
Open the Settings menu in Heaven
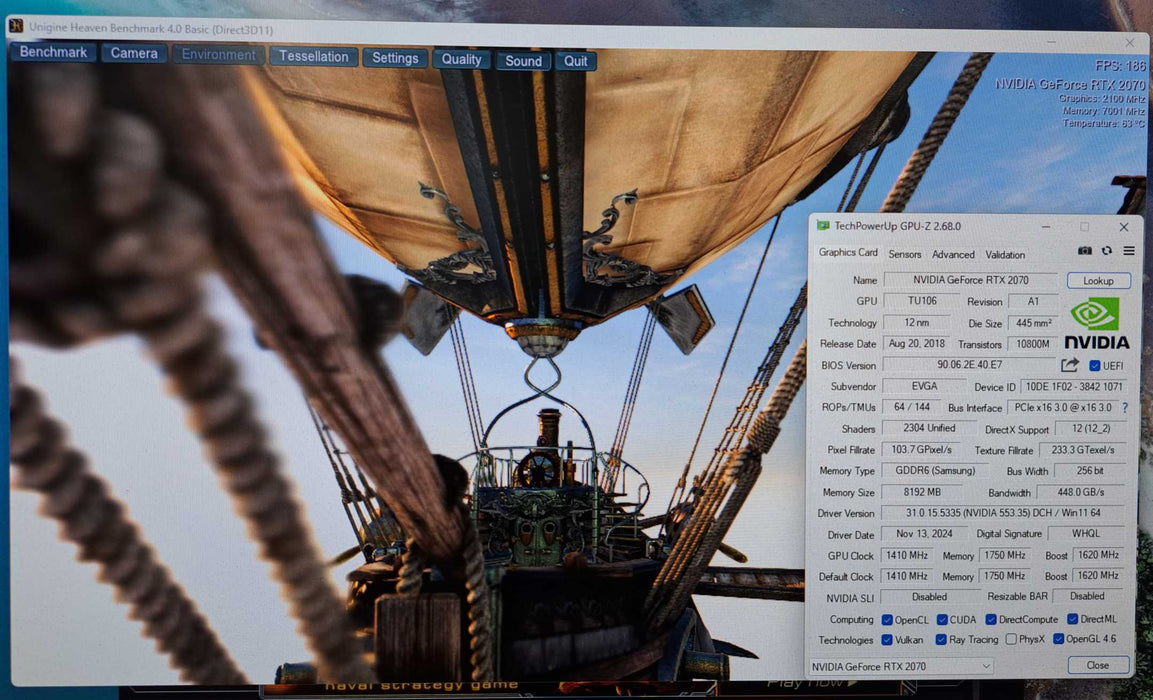[395, 58]
